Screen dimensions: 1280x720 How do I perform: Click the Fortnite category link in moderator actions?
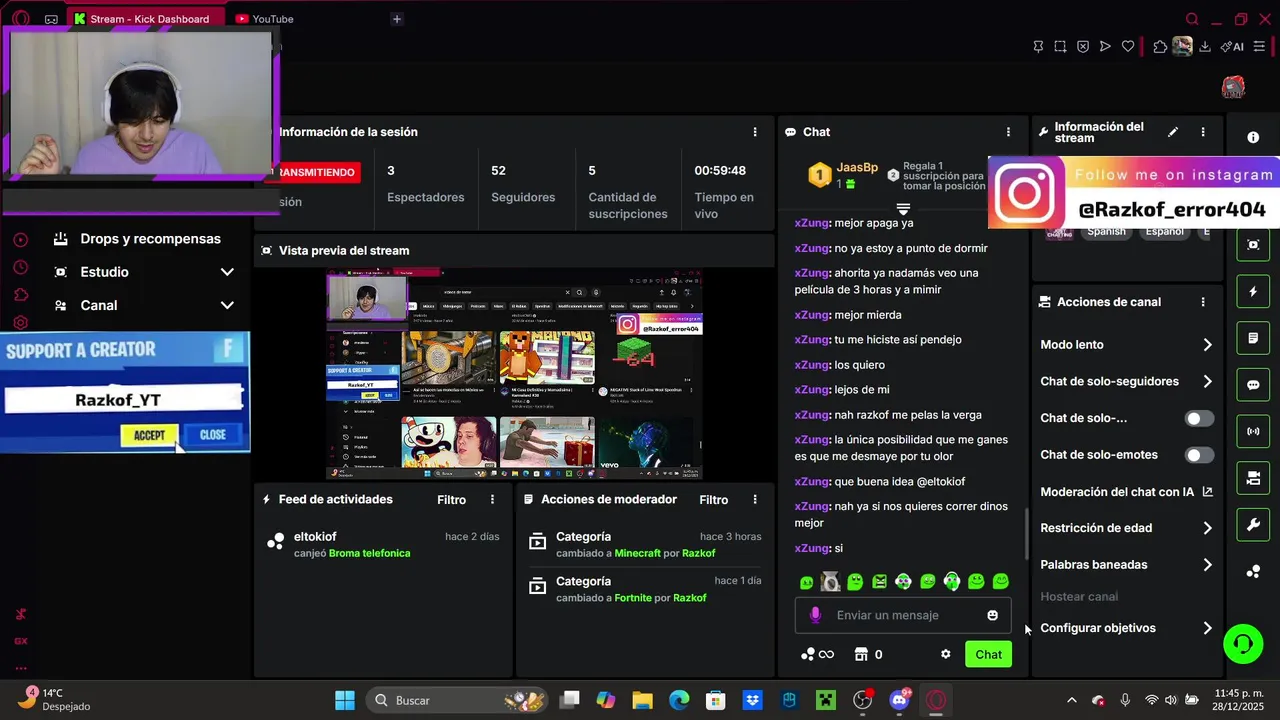coord(633,598)
